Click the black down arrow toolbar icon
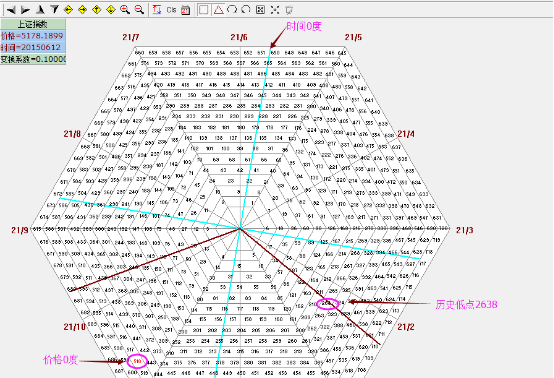The height and width of the screenshot is (378, 554). click(x=54, y=10)
